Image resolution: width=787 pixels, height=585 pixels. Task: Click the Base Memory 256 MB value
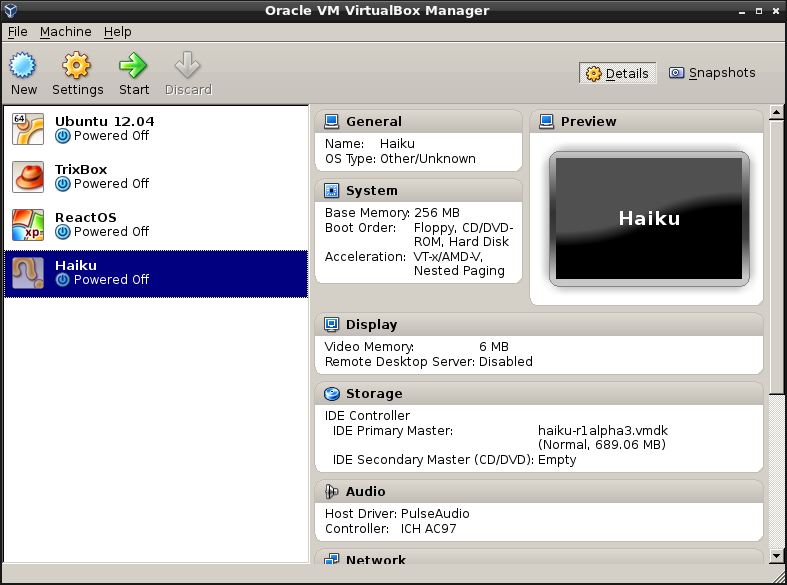437,213
